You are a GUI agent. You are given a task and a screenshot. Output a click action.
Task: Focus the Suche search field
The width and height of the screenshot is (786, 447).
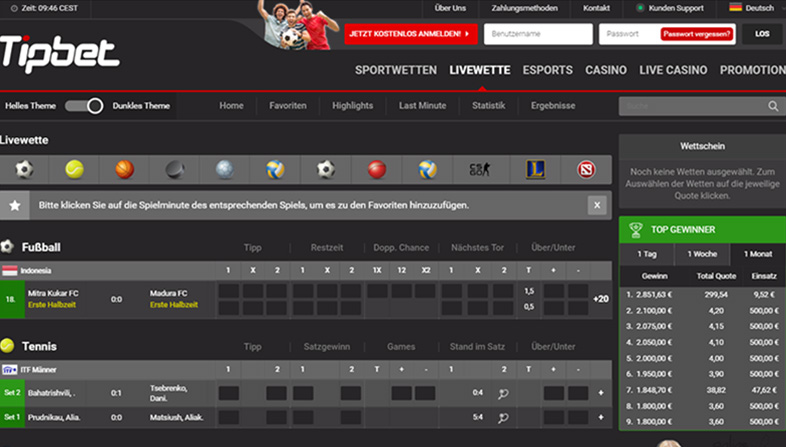692,106
